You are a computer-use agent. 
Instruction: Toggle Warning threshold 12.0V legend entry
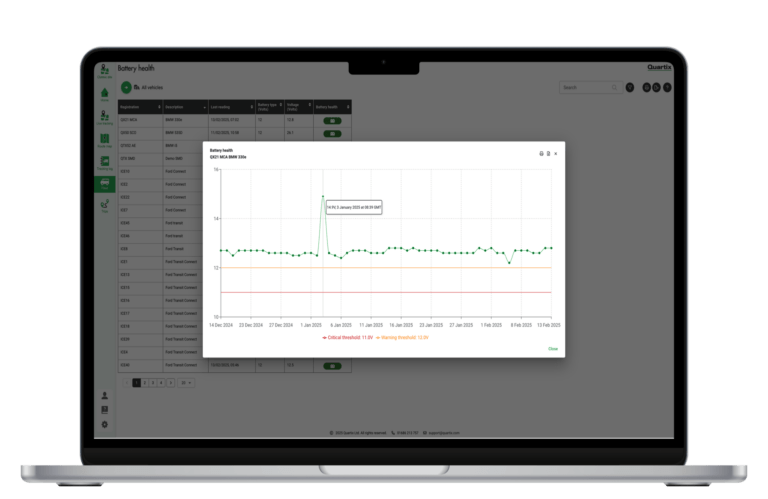[x=402, y=337]
